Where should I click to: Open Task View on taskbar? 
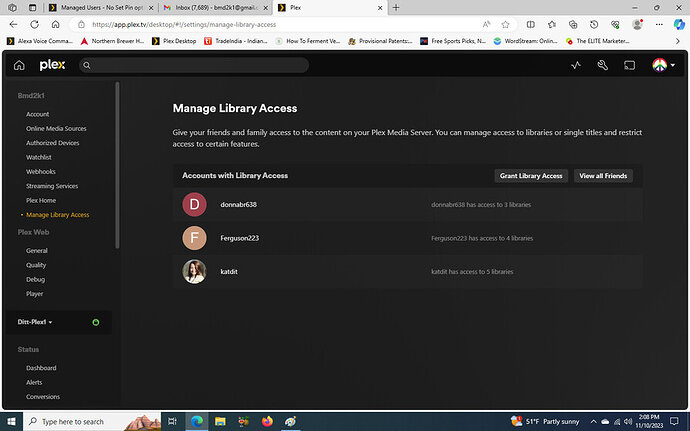(x=172, y=422)
